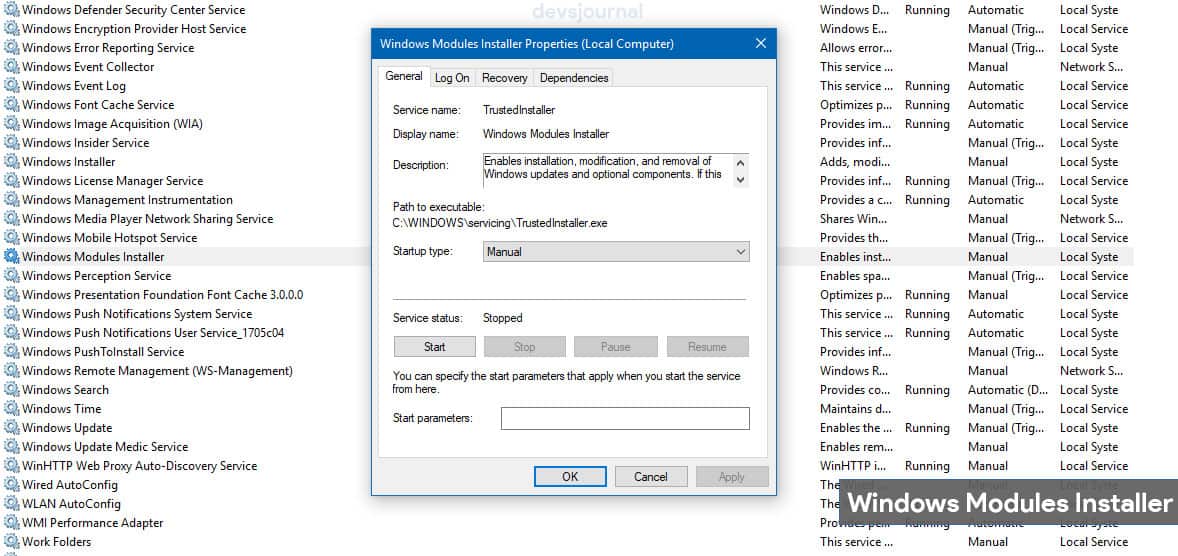Click the gear icon beside Windows Presentation Foundation Font Cache

(11, 295)
